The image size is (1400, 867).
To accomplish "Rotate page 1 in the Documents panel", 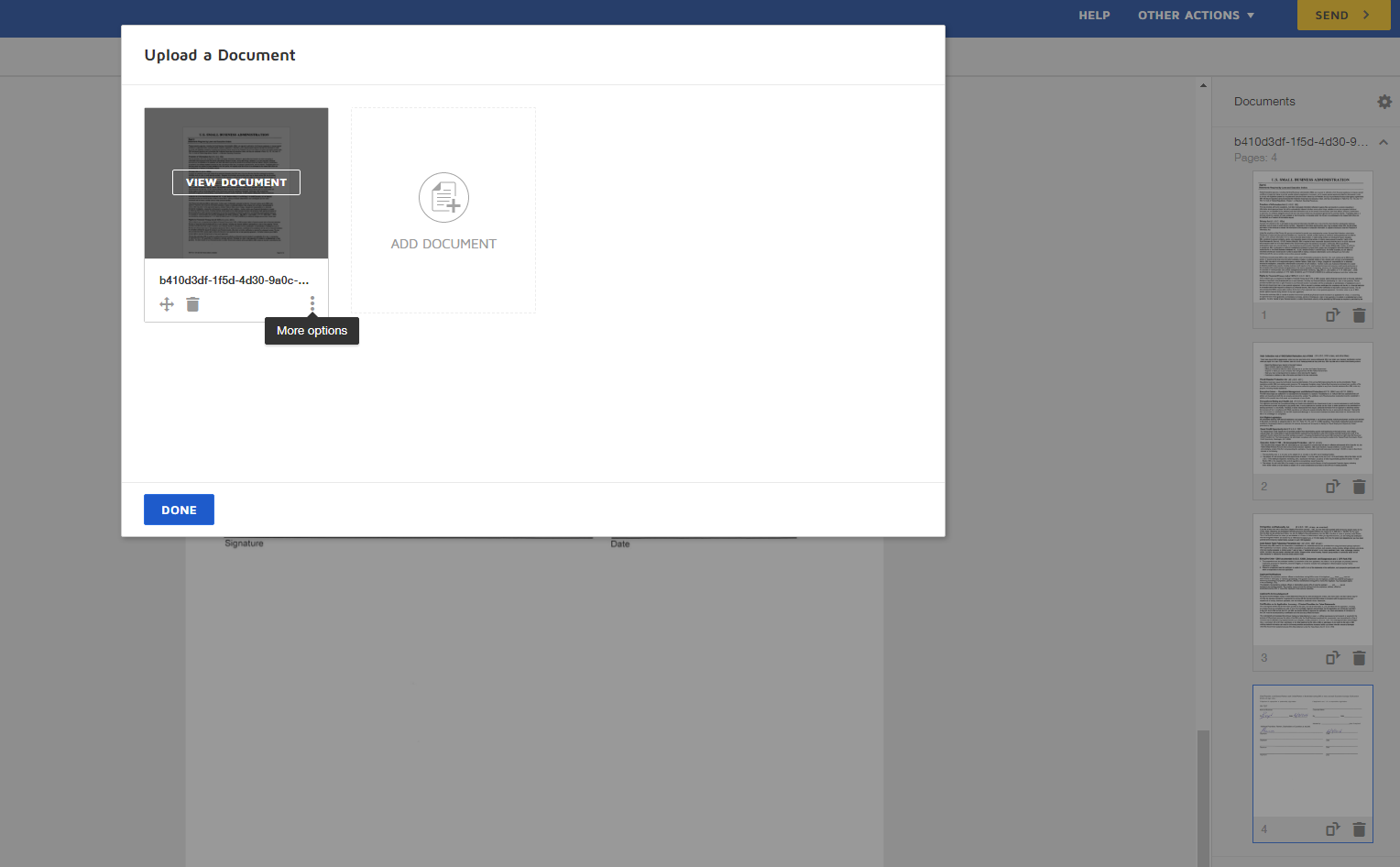I will (x=1333, y=315).
